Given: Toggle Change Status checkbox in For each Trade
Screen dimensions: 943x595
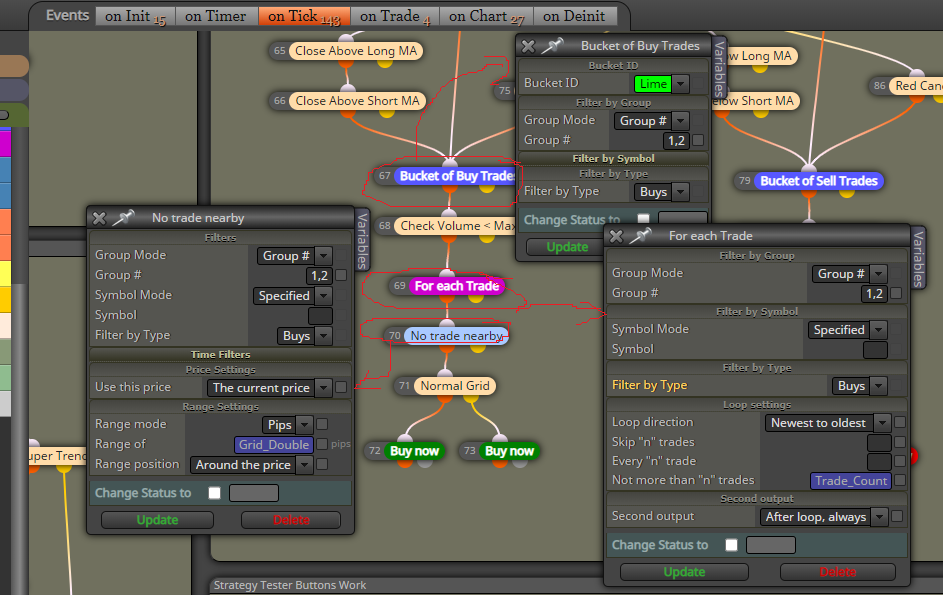Looking at the screenshot, I should click(x=731, y=545).
